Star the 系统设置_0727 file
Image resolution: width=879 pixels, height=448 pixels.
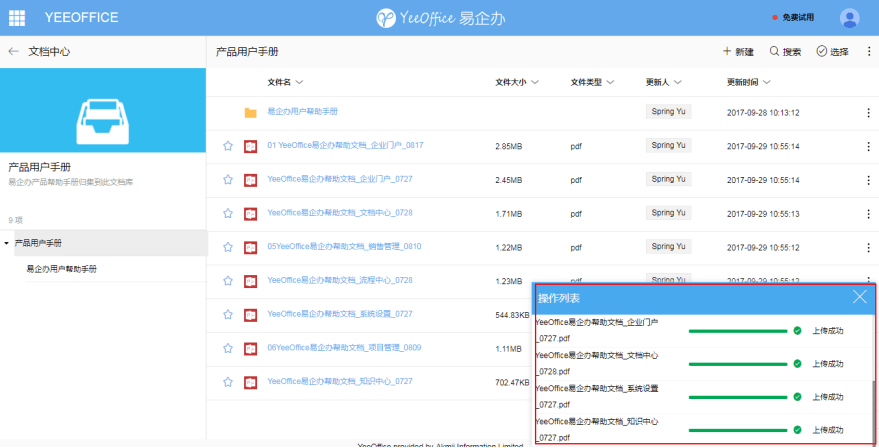[228, 315]
